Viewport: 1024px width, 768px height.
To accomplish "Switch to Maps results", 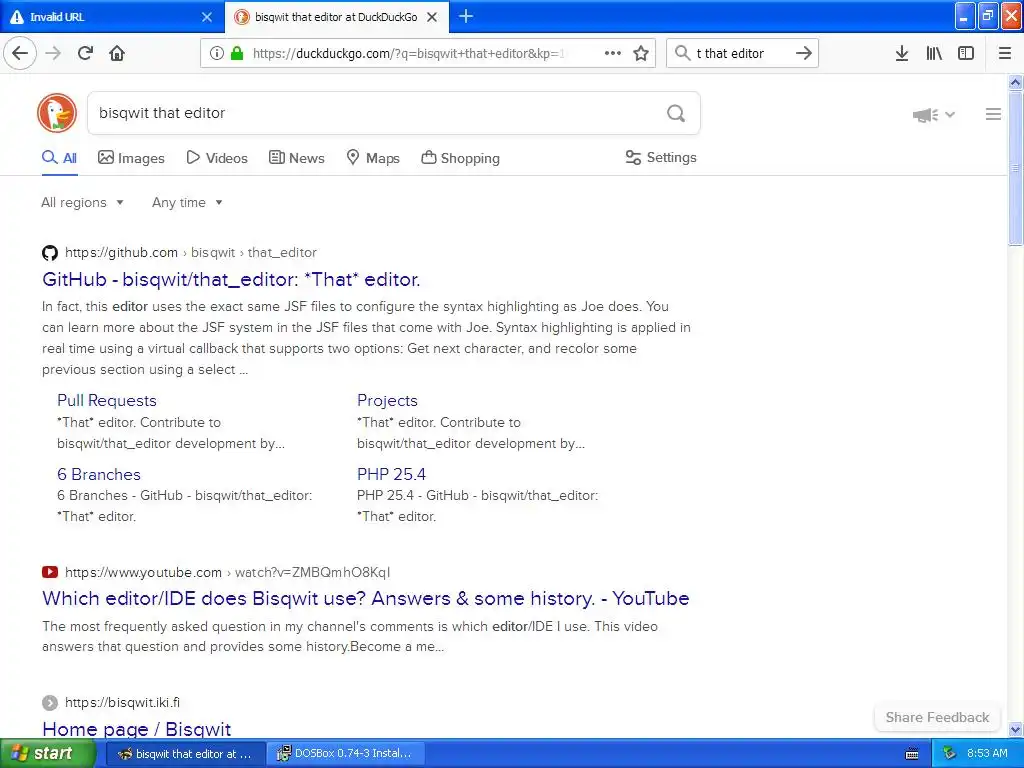I will (372, 158).
